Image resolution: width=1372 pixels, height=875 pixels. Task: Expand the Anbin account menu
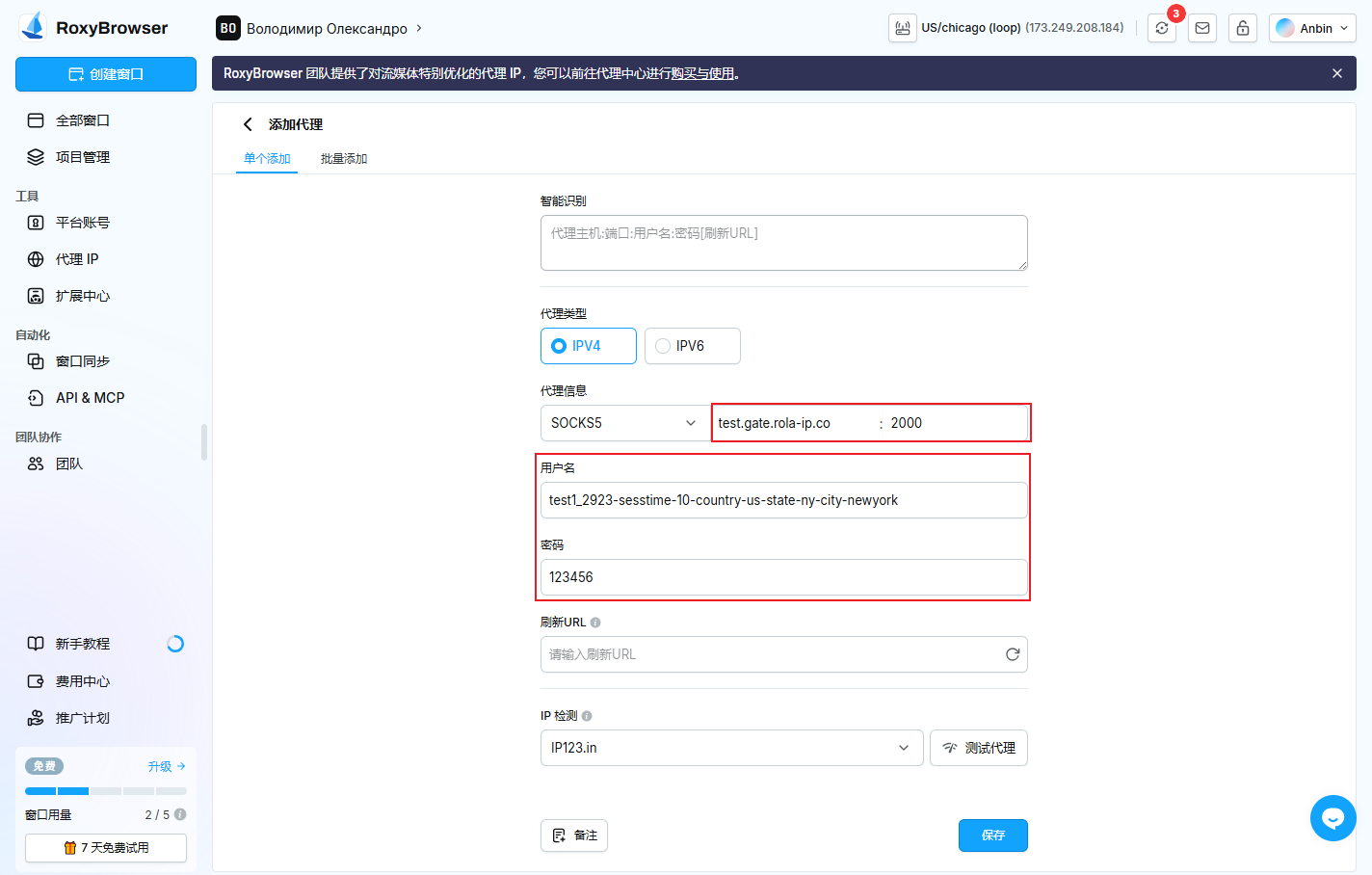1312,28
